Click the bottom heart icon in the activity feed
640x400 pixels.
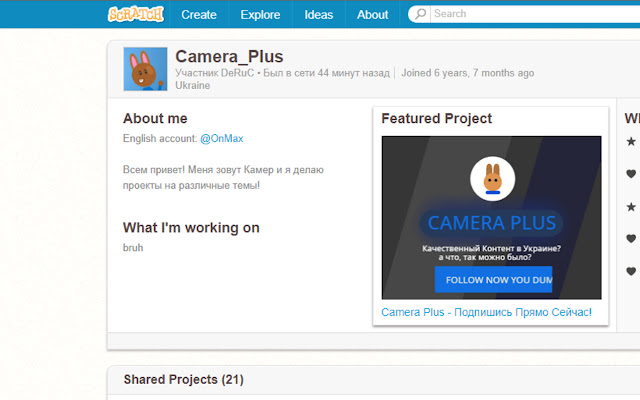pyautogui.click(x=630, y=271)
